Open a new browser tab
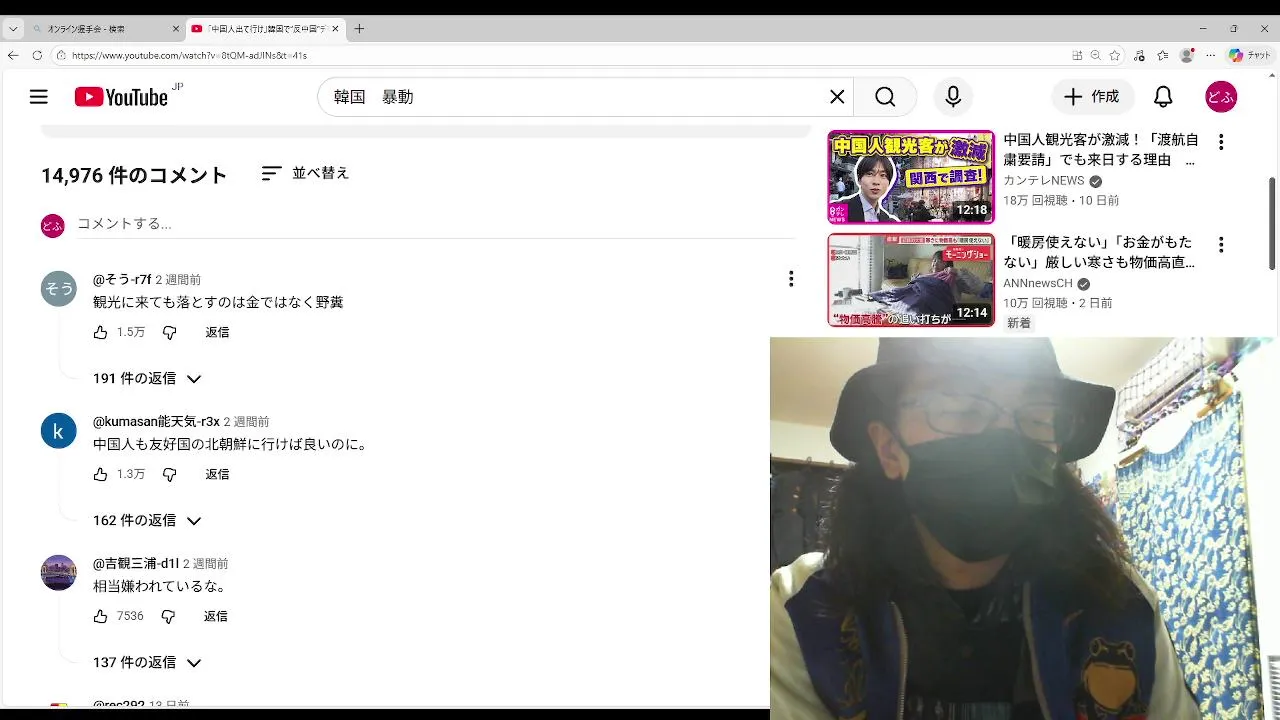The image size is (1280, 720). click(359, 29)
